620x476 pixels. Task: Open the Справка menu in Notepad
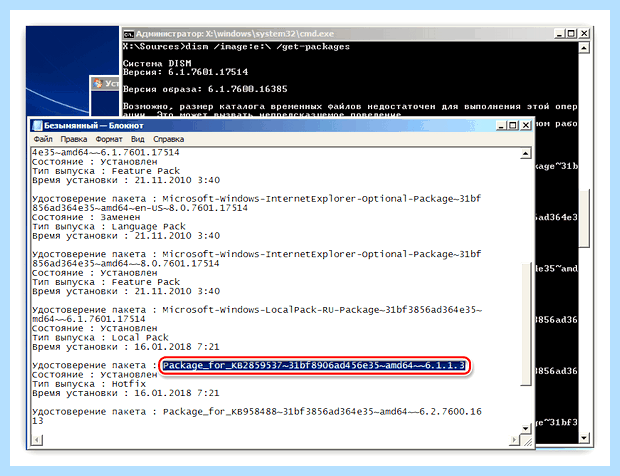click(168, 139)
